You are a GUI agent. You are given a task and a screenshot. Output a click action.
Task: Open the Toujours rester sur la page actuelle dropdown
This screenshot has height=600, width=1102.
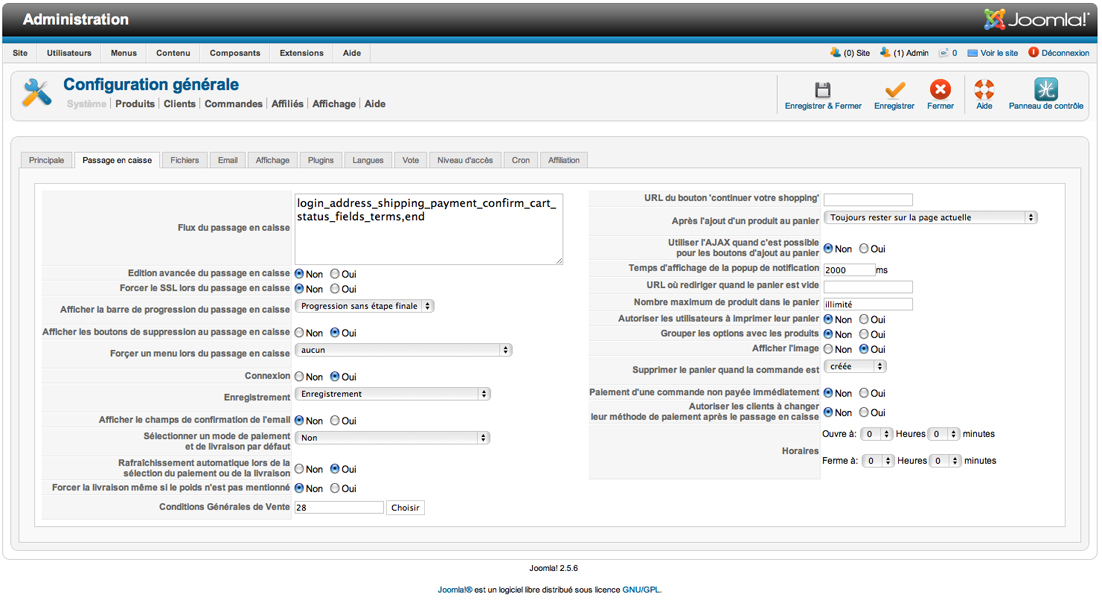coord(931,218)
